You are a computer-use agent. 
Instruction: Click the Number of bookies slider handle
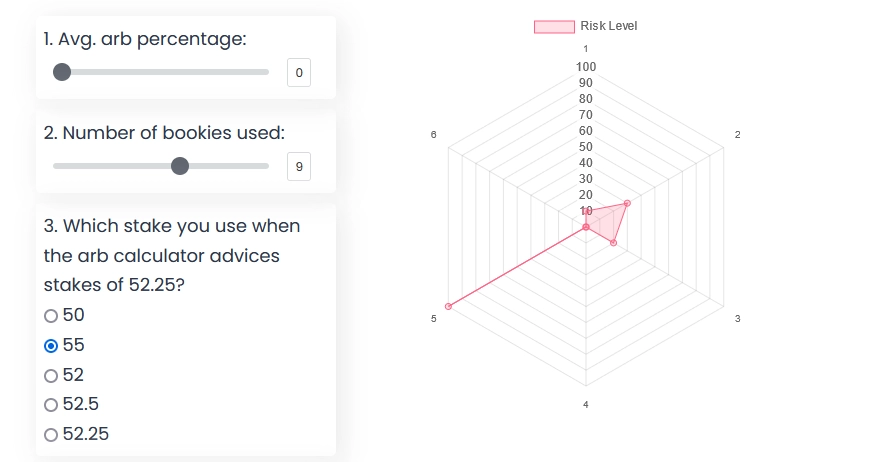(x=180, y=166)
